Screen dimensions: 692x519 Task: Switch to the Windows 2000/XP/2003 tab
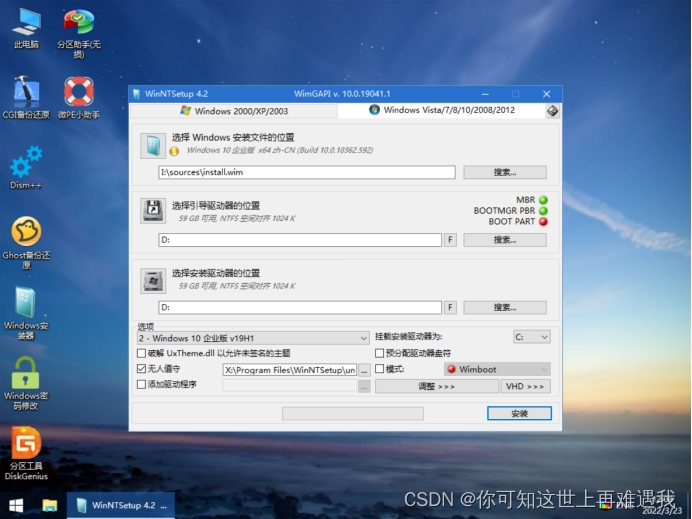point(234,111)
